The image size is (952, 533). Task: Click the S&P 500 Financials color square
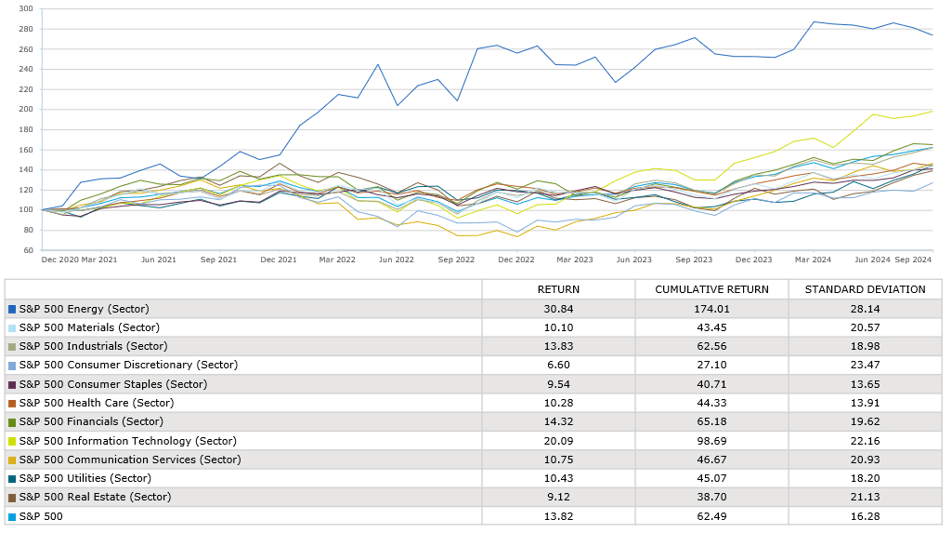tap(12, 422)
